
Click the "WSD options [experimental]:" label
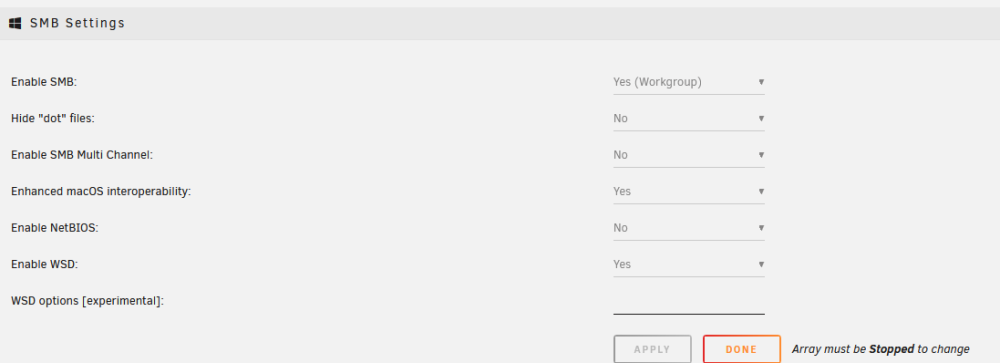point(87,301)
